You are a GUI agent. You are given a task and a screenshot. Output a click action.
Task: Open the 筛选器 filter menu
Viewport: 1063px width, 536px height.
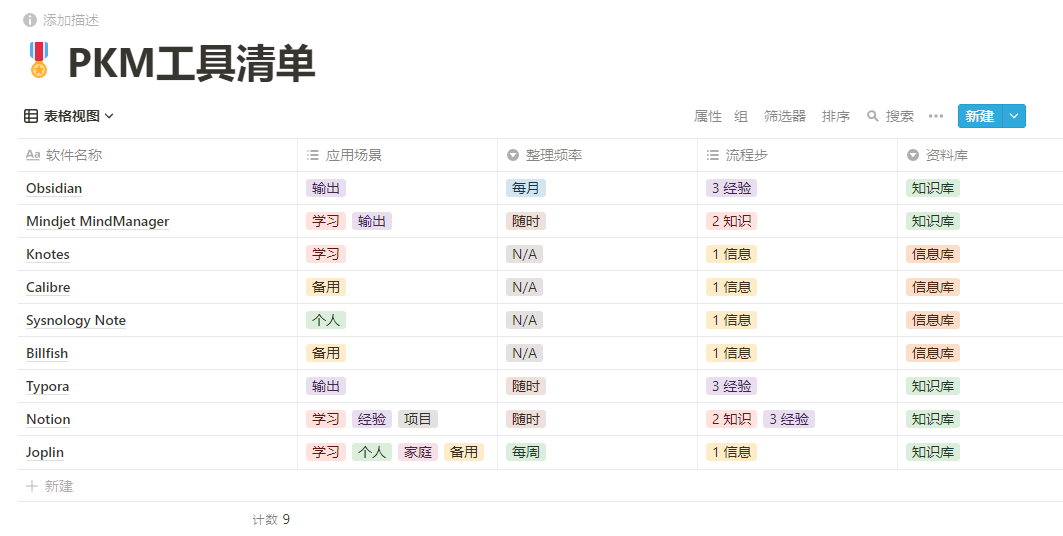pos(784,117)
